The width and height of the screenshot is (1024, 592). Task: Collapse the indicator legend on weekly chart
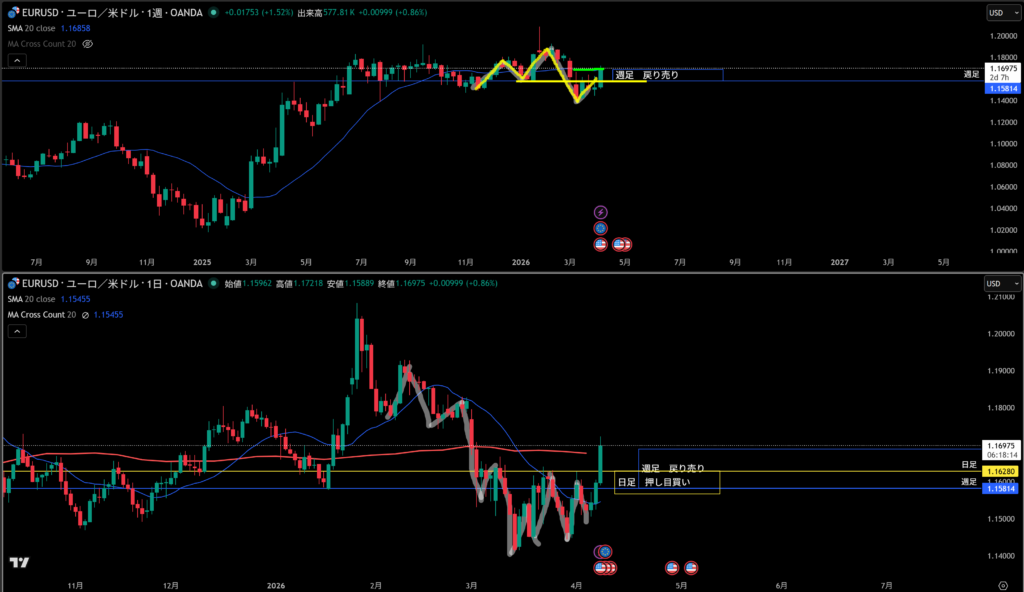pos(15,60)
